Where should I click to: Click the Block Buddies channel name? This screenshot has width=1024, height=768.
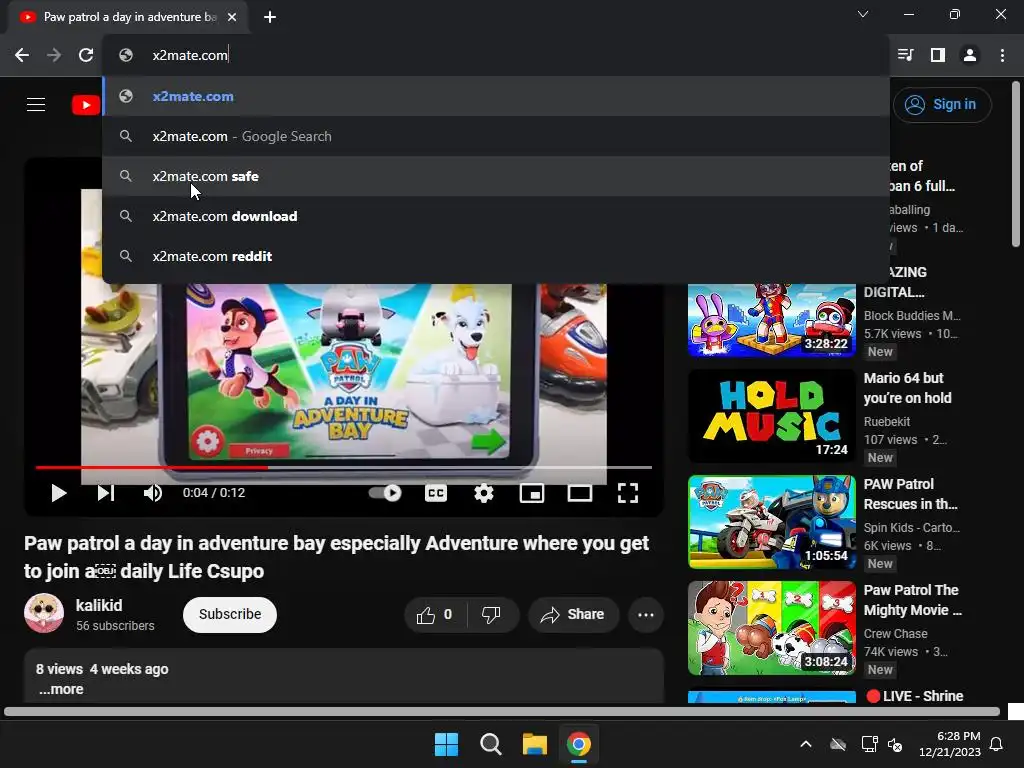click(912, 315)
